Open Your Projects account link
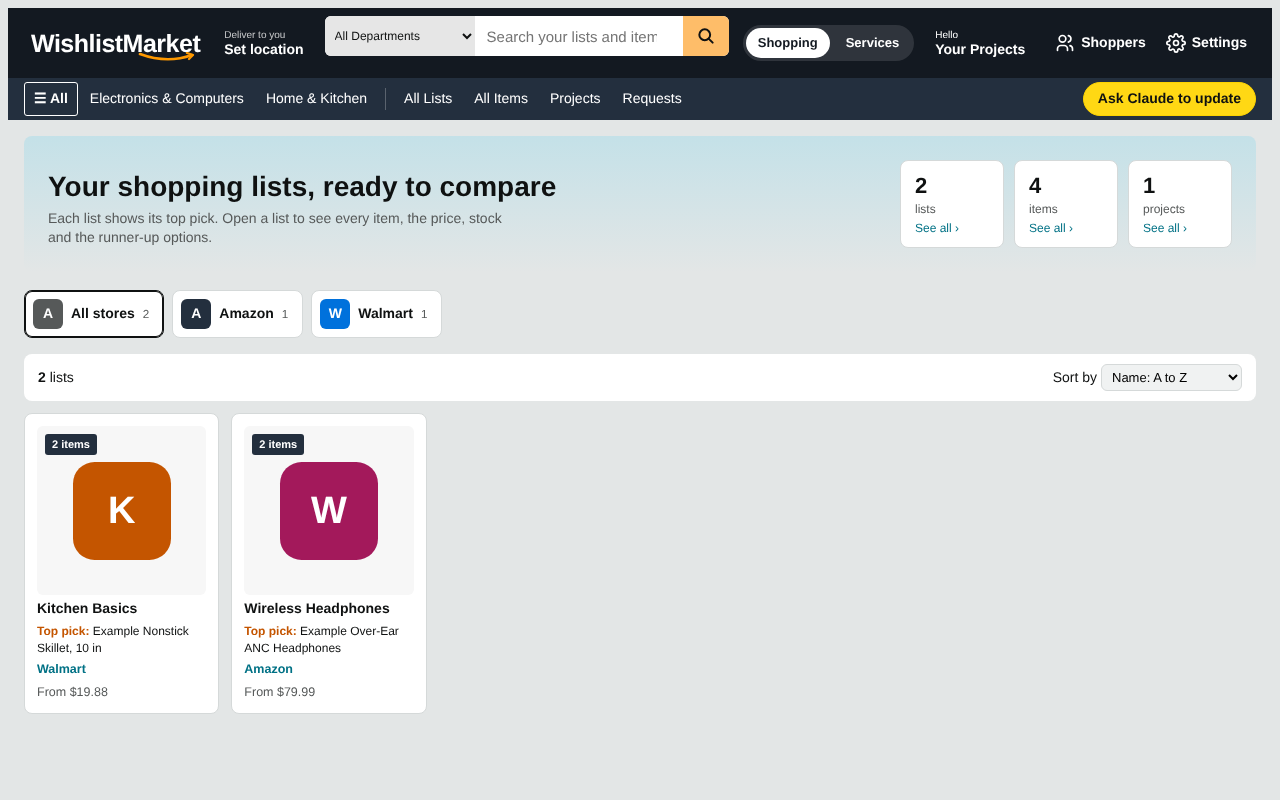Image resolution: width=1280 pixels, height=800 pixels. pyautogui.click(x=980, y=43)
